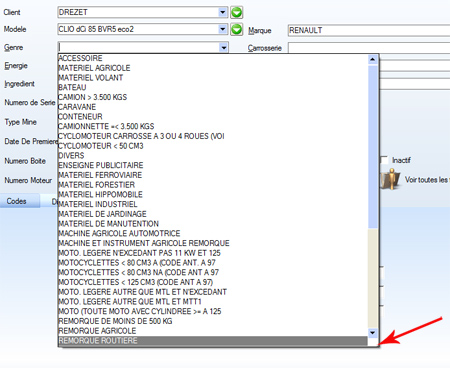The height and width of the screenshot is (368, 450).
Task: Select MATERIEL HIPPOMOBILE
Action: pyautogui.click(x=213, y=195)
